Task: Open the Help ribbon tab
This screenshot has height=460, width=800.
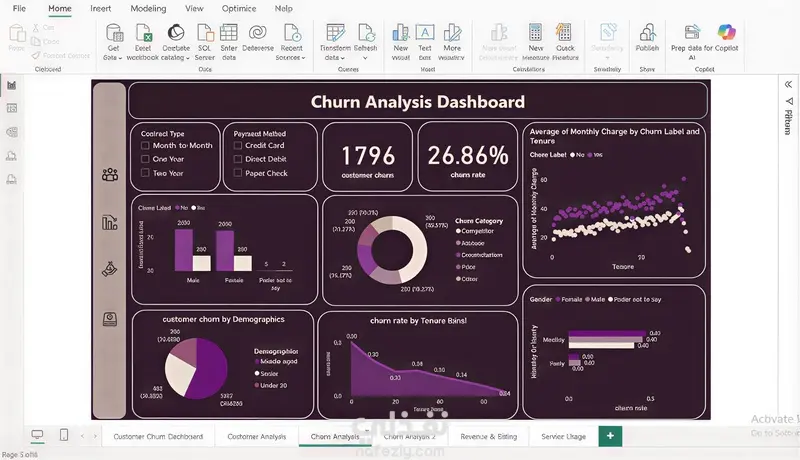Action: [x=284, y=8]
